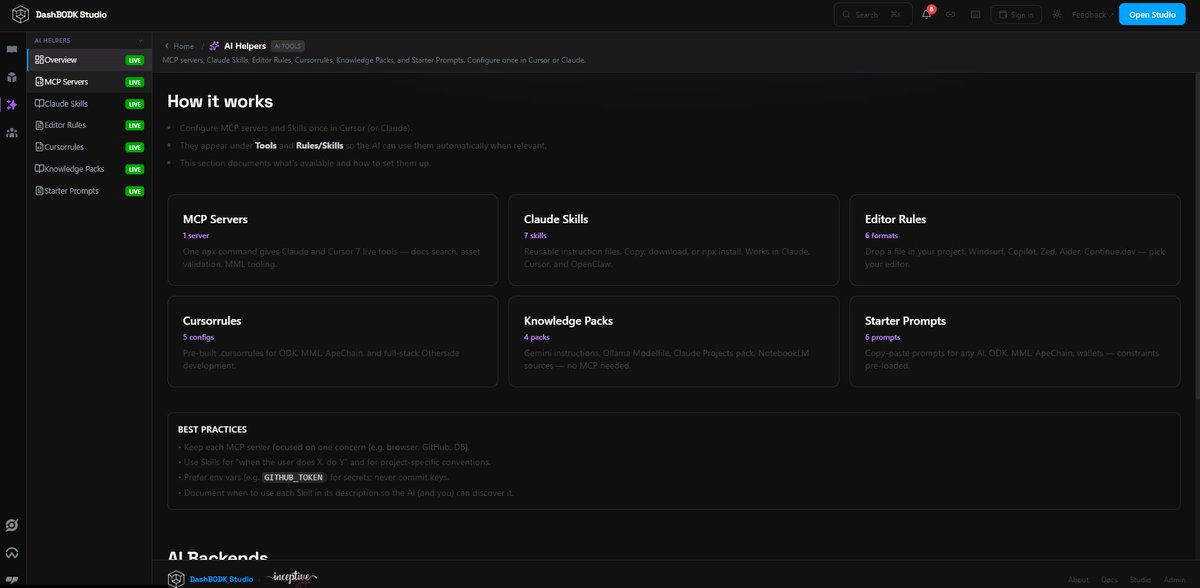
Task: Click the LIVE badge beside Cursorrules
Action: click(134, 148)
